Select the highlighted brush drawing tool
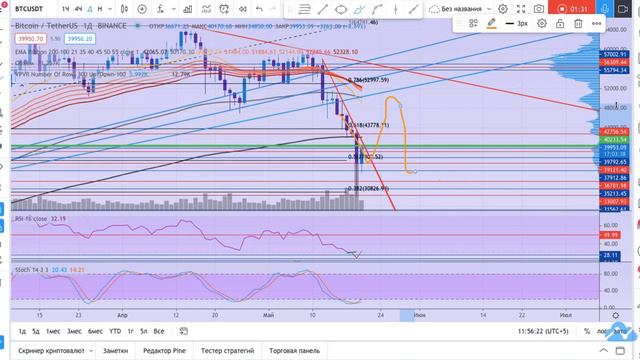 coord(360,9)
